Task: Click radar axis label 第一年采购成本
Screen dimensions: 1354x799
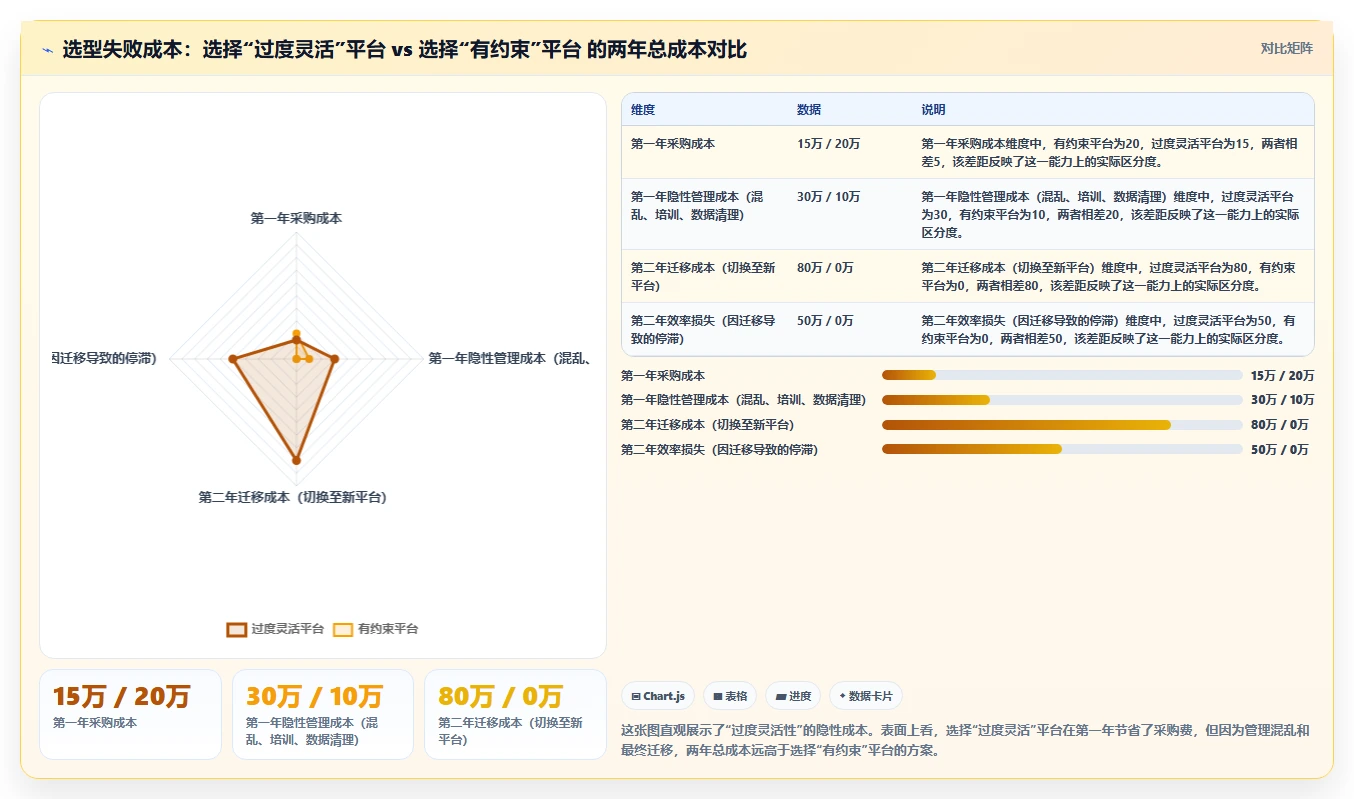Action: point(296,218)
